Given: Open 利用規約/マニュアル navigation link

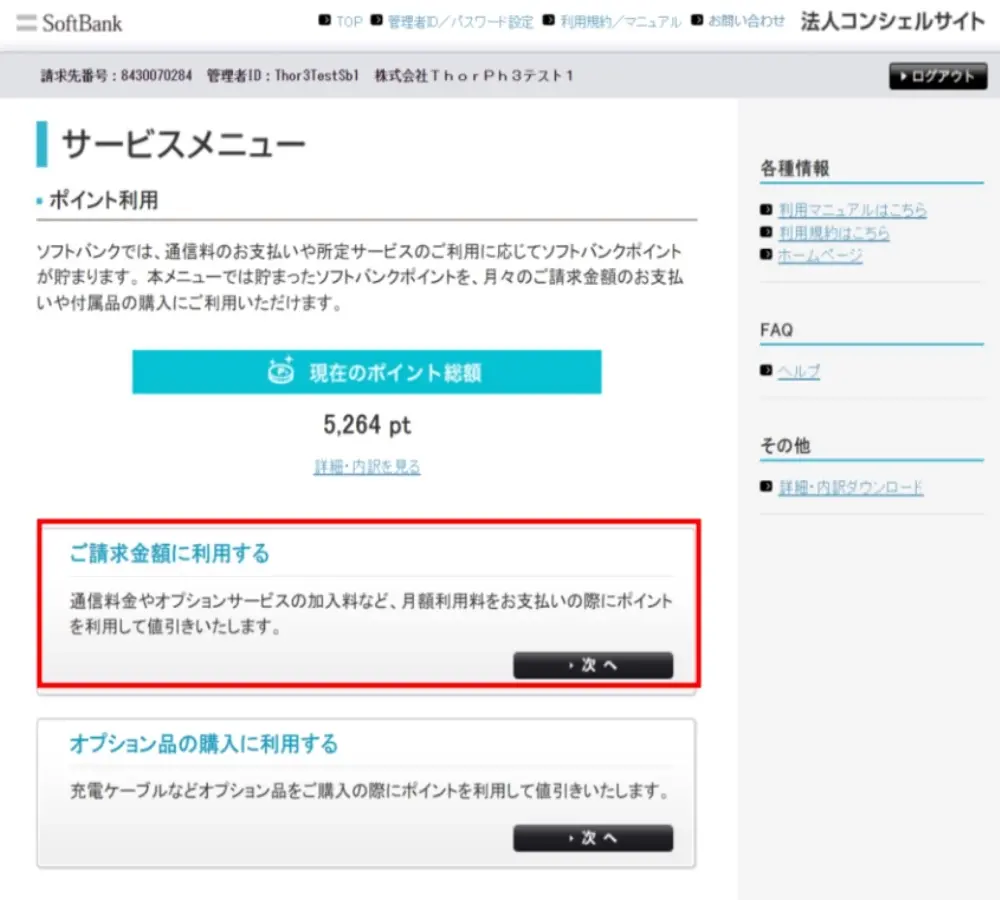Looking at the screenshot, I should tap(621, 22).
